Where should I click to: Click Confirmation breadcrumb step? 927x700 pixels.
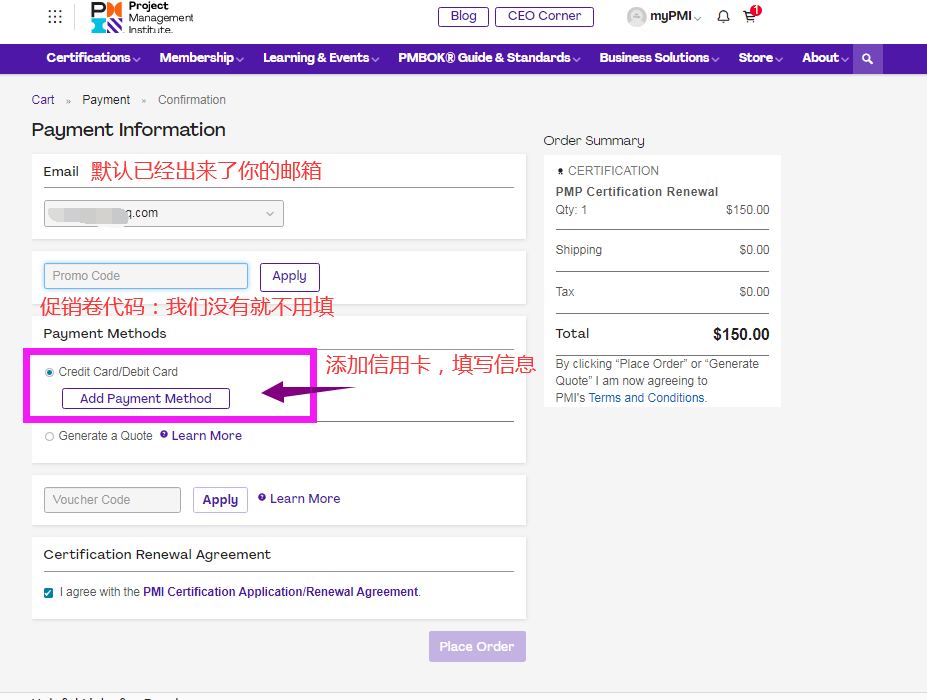[x=192, y=100]
